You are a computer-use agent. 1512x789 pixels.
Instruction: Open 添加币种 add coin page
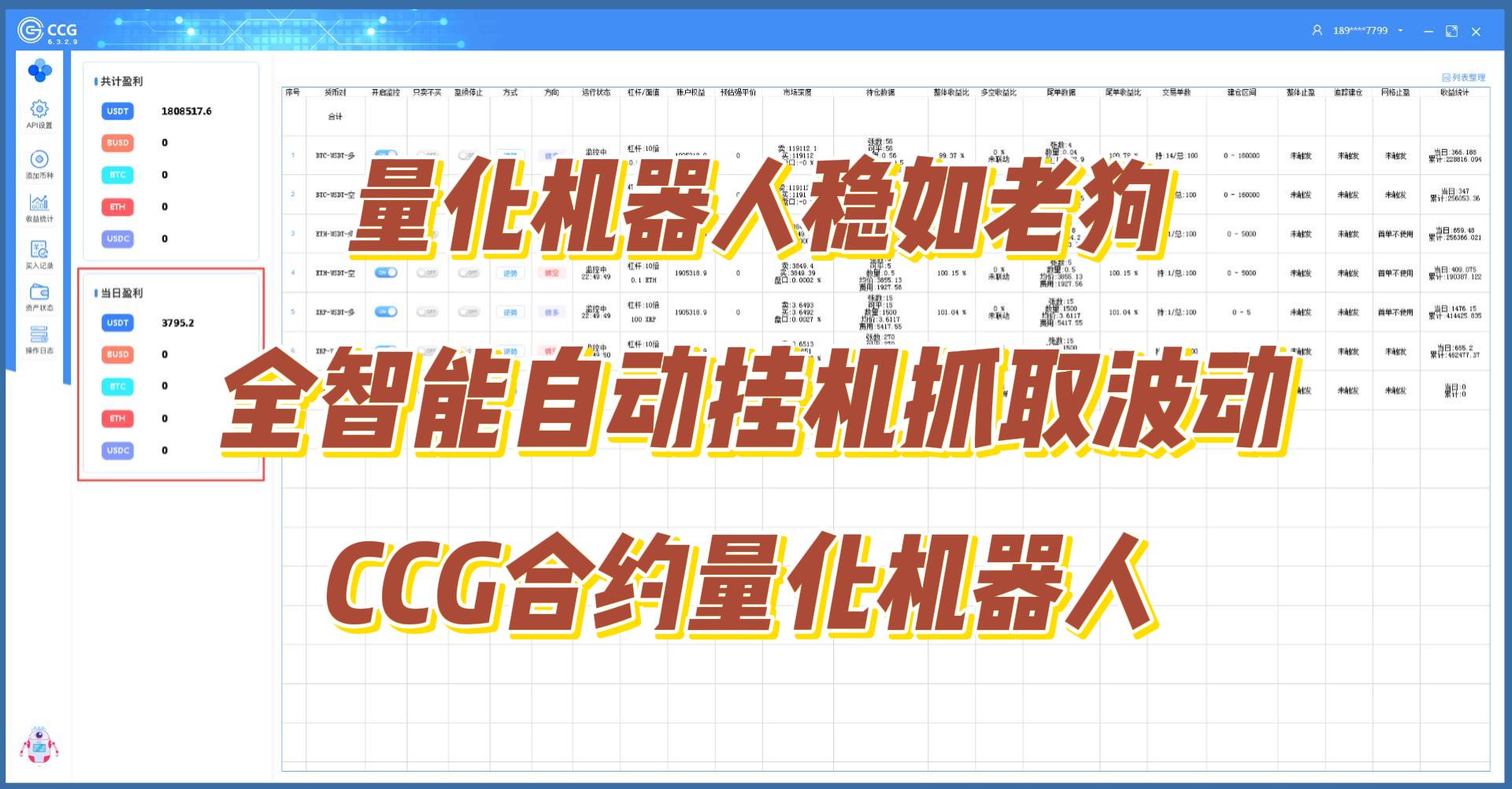(x=39, y=165)
